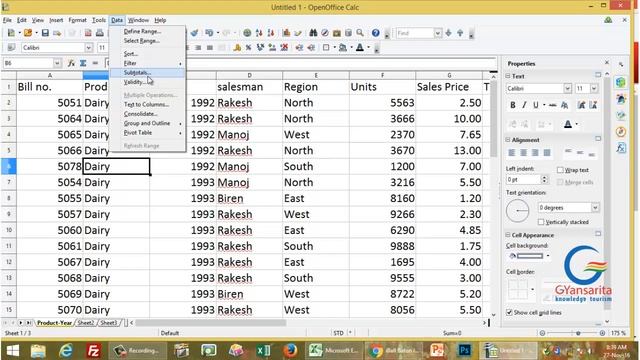This screenshot has height=360, width=640.
Task: Click the Find Next down arrow icon
Action: [x=449, y=33]
